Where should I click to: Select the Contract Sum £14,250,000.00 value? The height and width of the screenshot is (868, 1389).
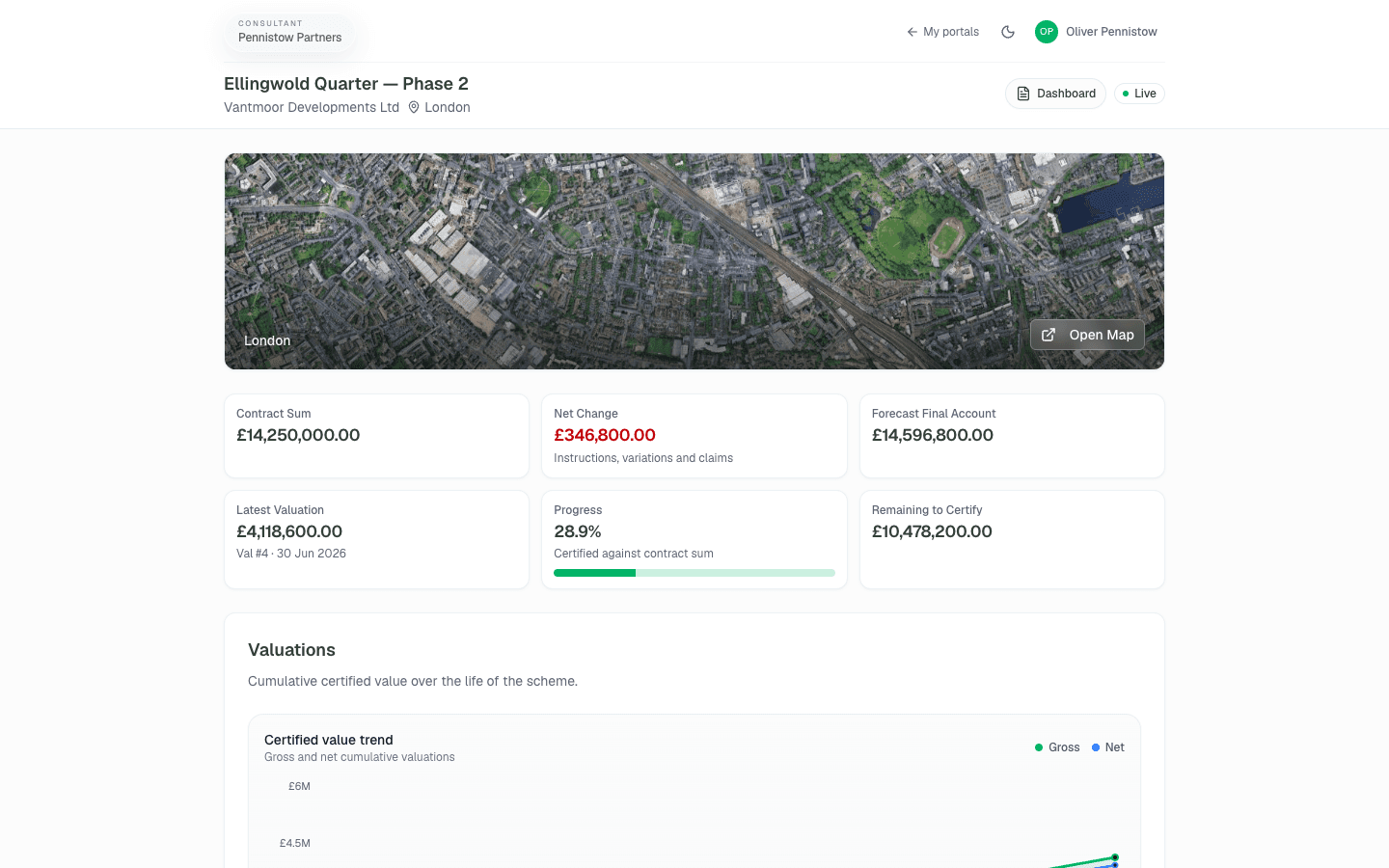[298, 435]
